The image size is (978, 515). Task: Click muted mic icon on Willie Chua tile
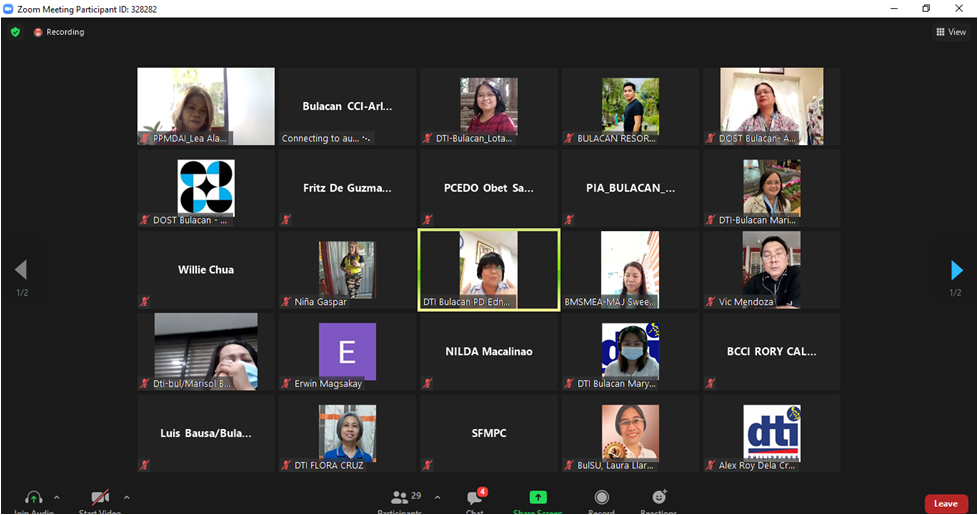coord(145,302)
